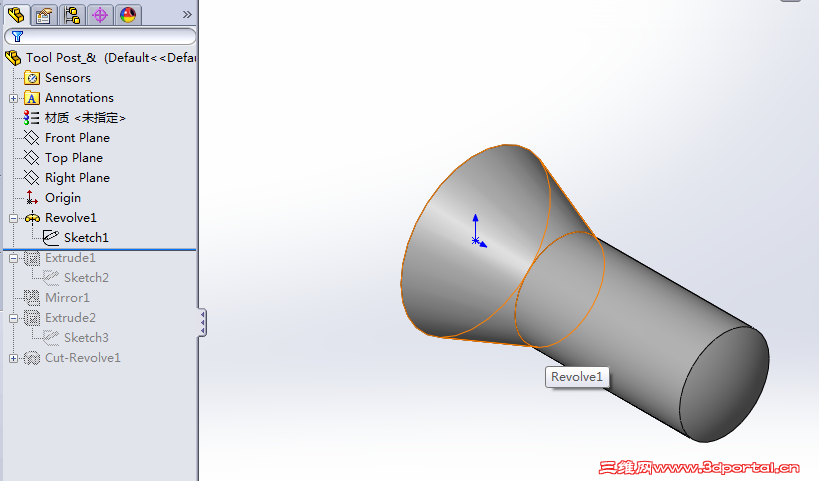This screenshot has width=819, height=481.
Task: Click the filter funnel icon
Action: 18,37
